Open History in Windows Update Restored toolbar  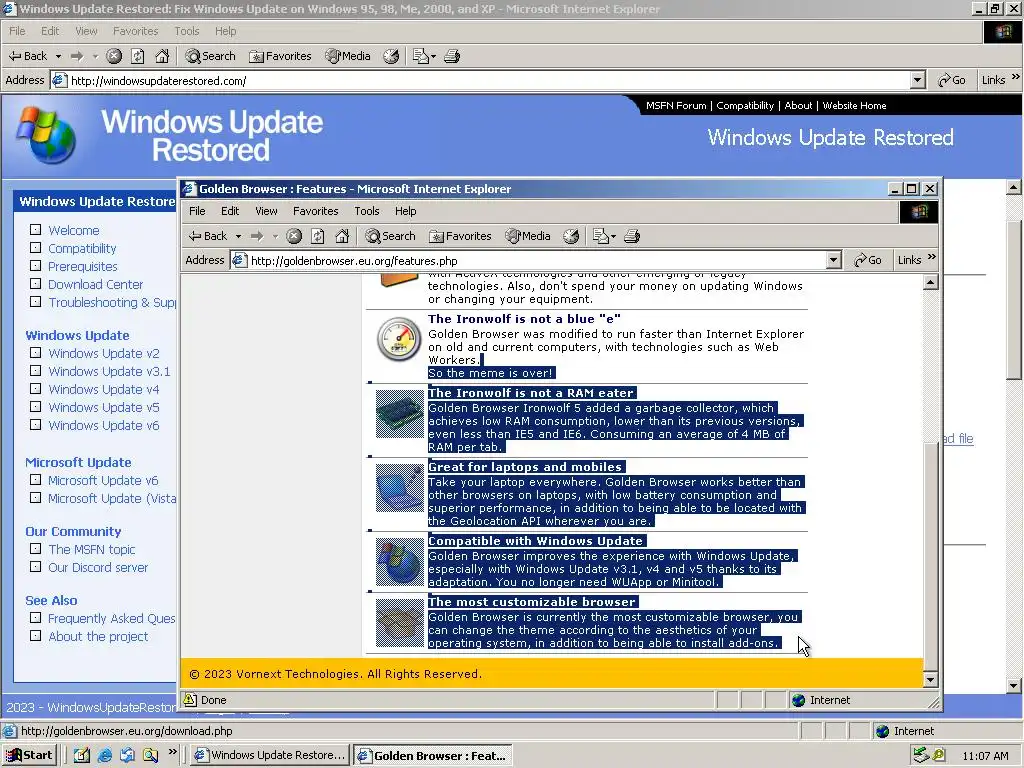pyautogui.click(x=391, y=56)
